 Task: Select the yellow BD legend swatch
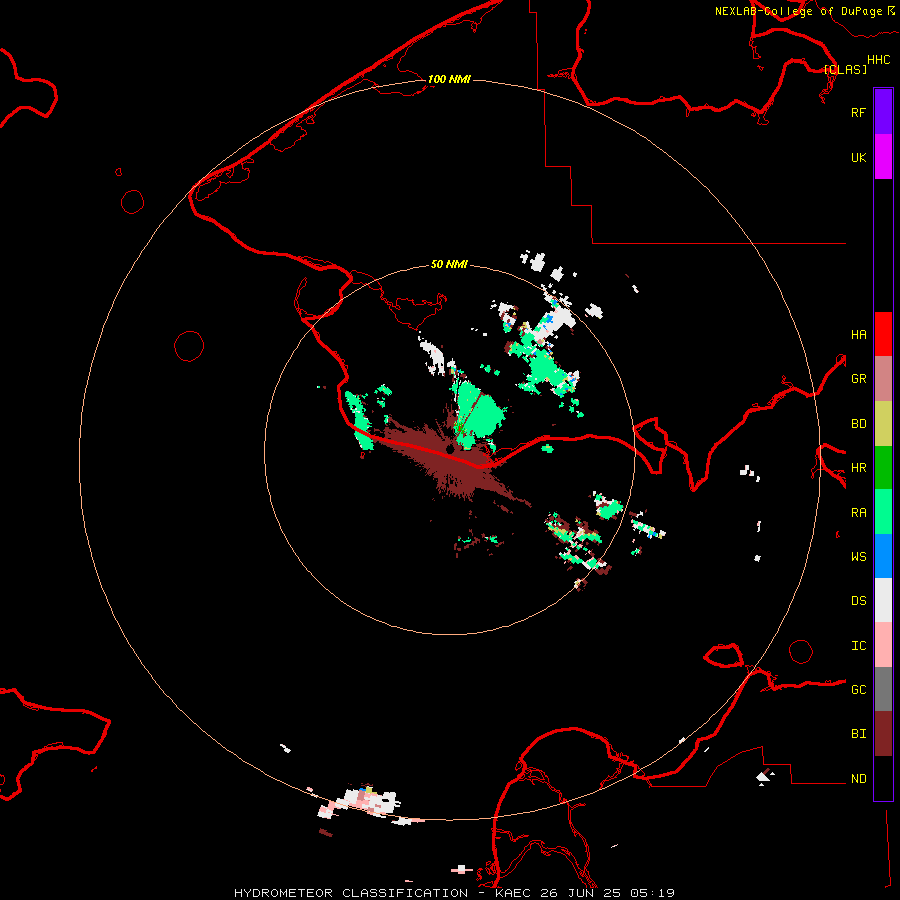pos(883,424)
